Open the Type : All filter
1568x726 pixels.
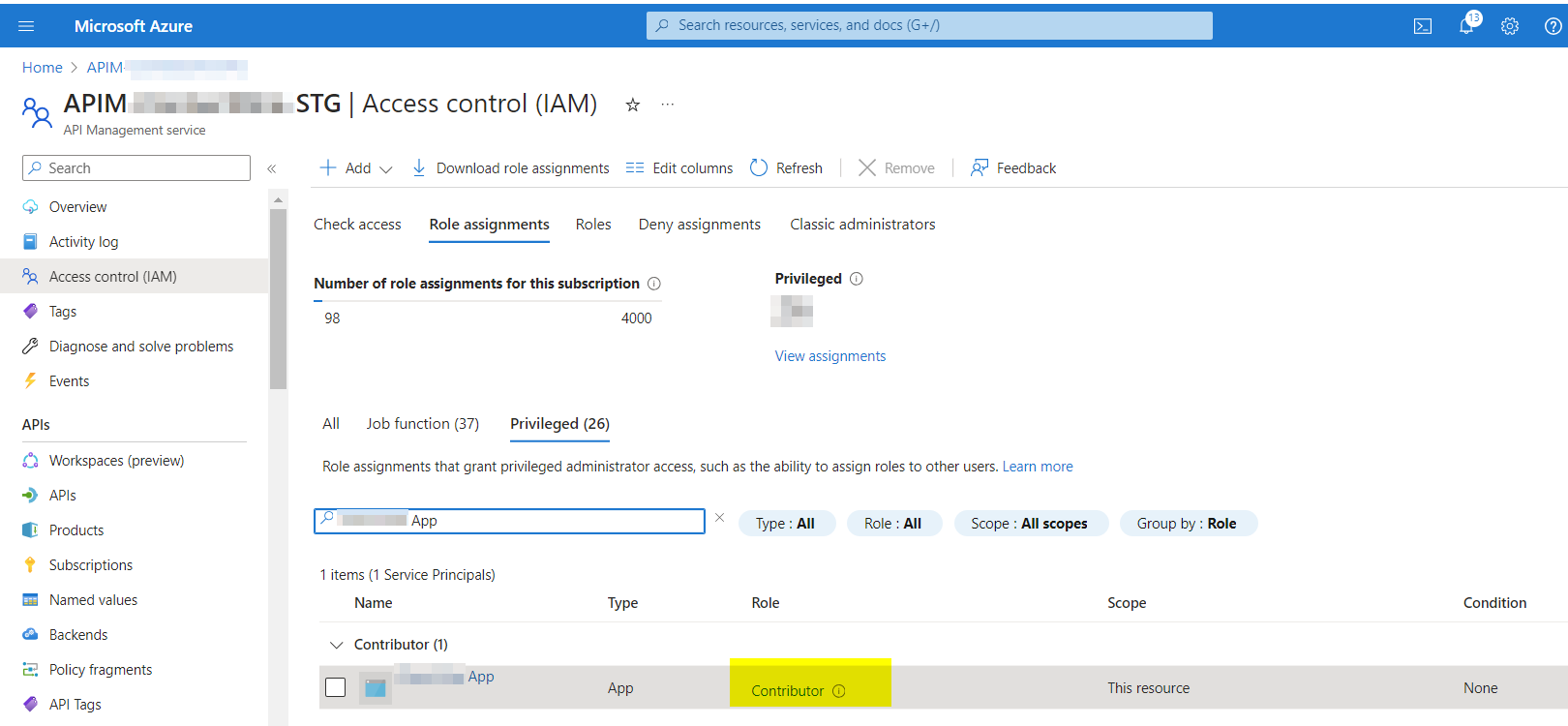click(785, 524)
